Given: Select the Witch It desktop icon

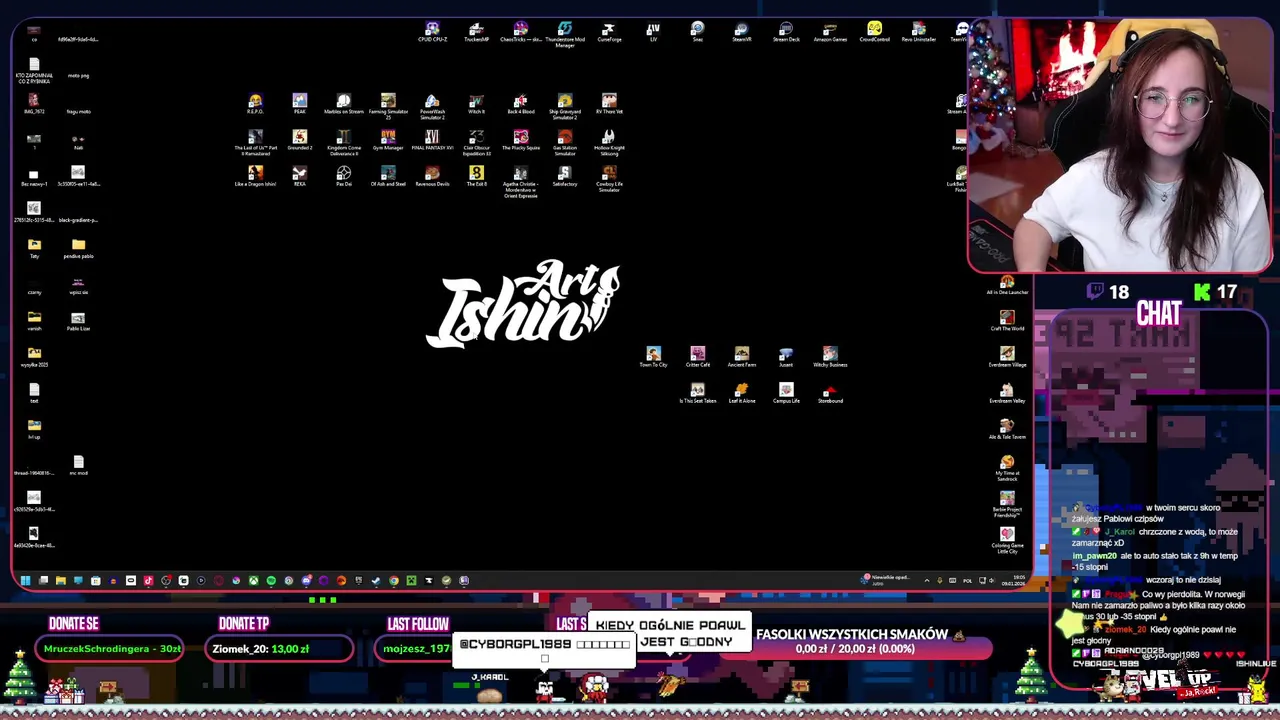Looking at the screenshot, I should click(x=476, y=104).
